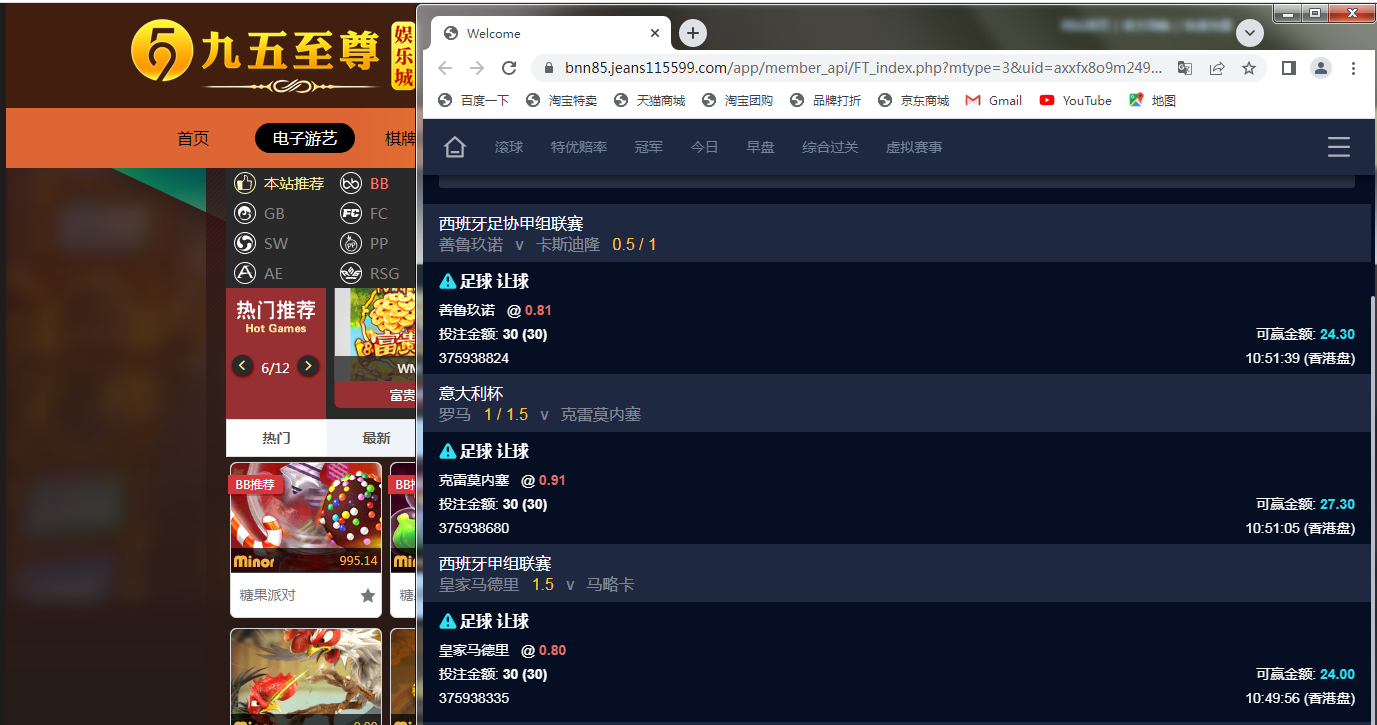Click next arrow in Hot Games pager
The width and height of the screenshot is (1377, 725).
pyautogui.click(x=309, y=366)
